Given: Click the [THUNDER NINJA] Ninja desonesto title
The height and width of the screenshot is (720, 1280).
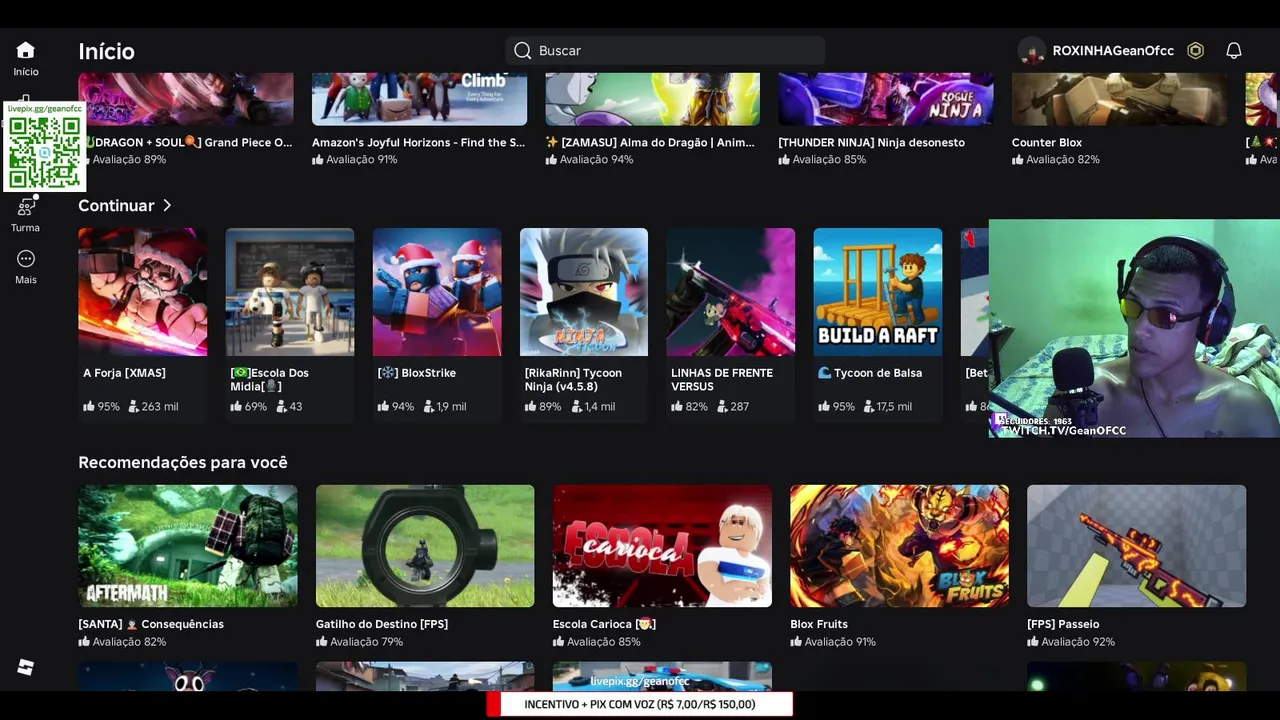Looking at the screenshot, I should [872, 143].
